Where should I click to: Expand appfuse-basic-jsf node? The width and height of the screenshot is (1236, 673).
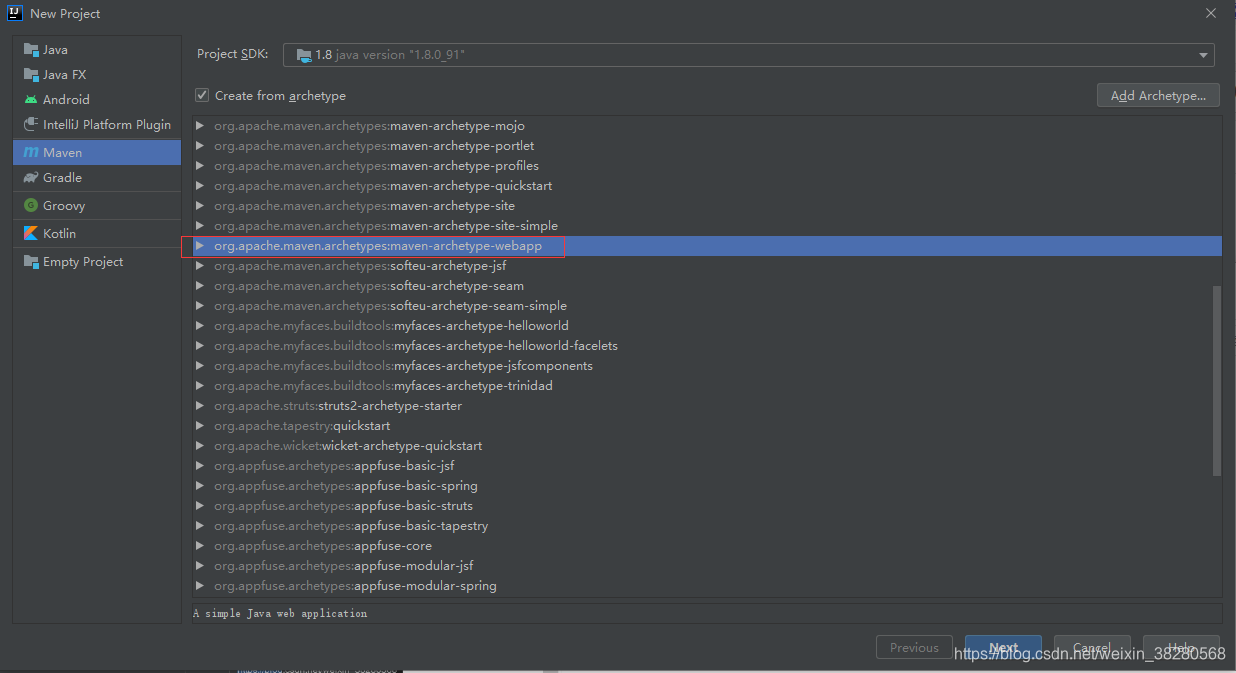tap(200, 465)
